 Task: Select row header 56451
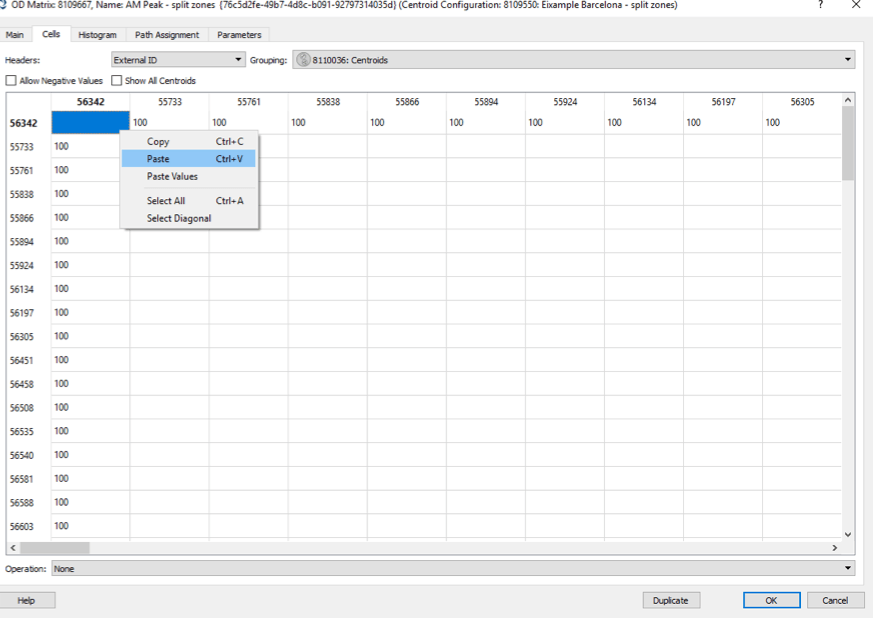[x=22, y=360]
